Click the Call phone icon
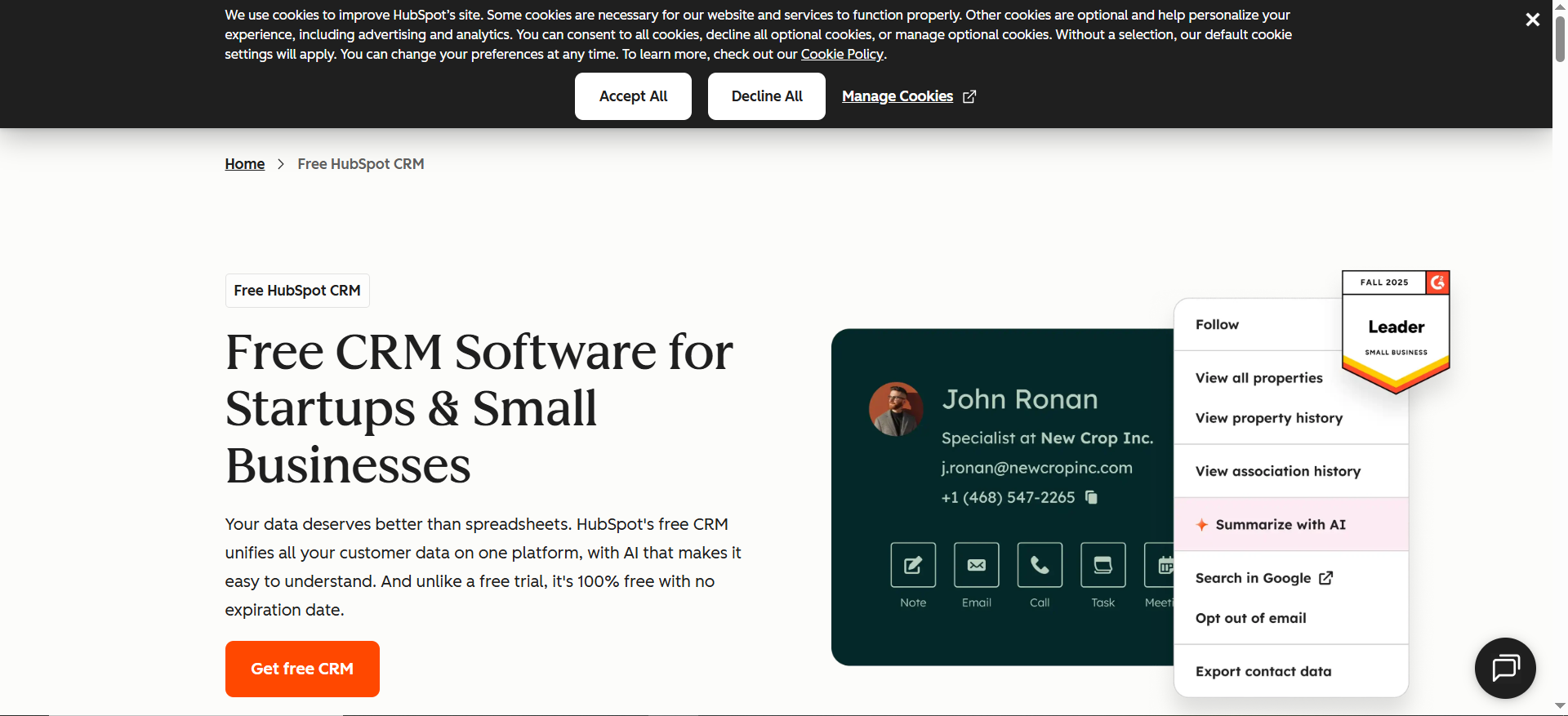The image size is (1568, 716). [x=1040, y=565]
